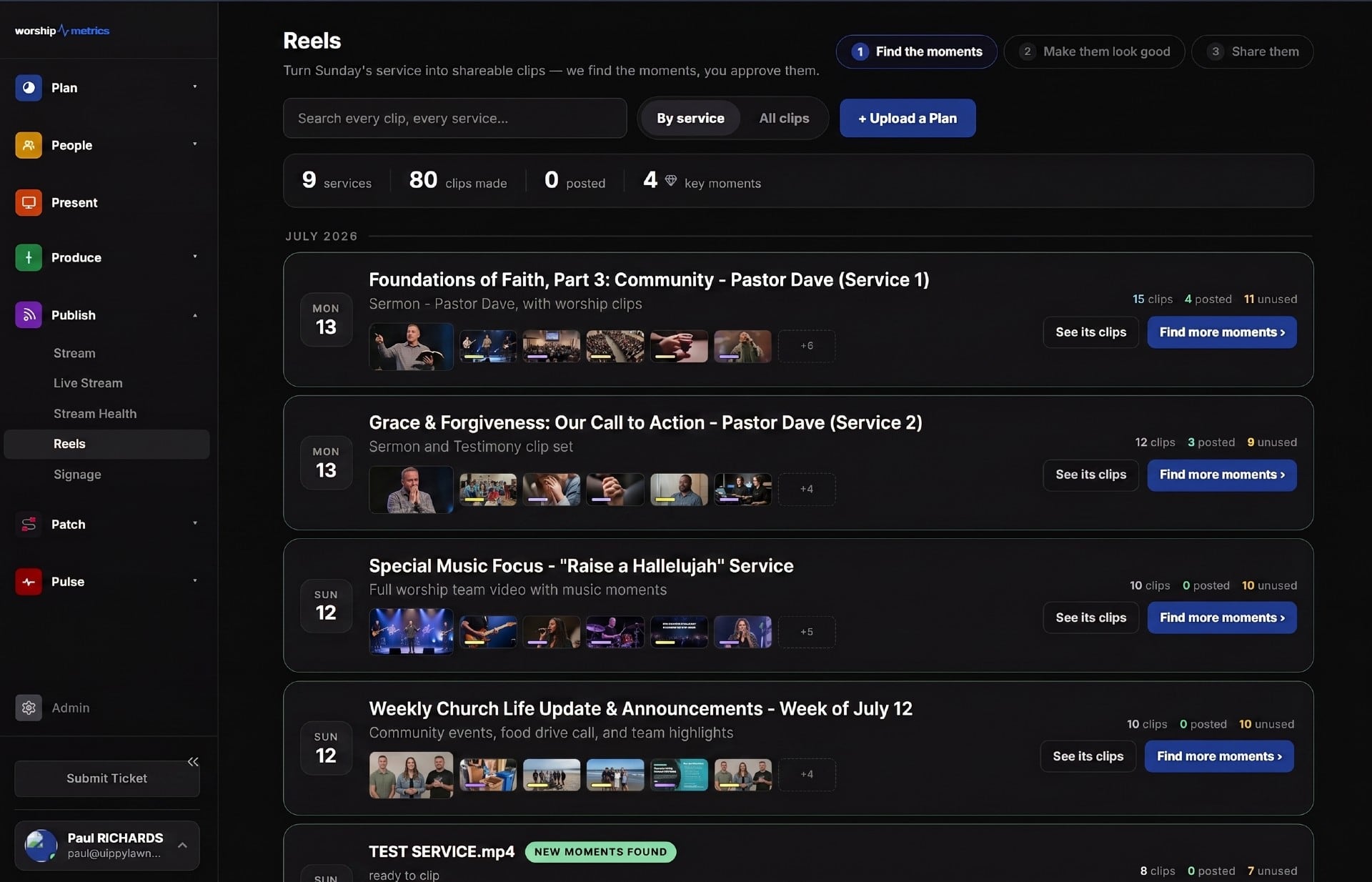Expand the Patch menu arrow

pyautogui.click(x=194, y=523)
